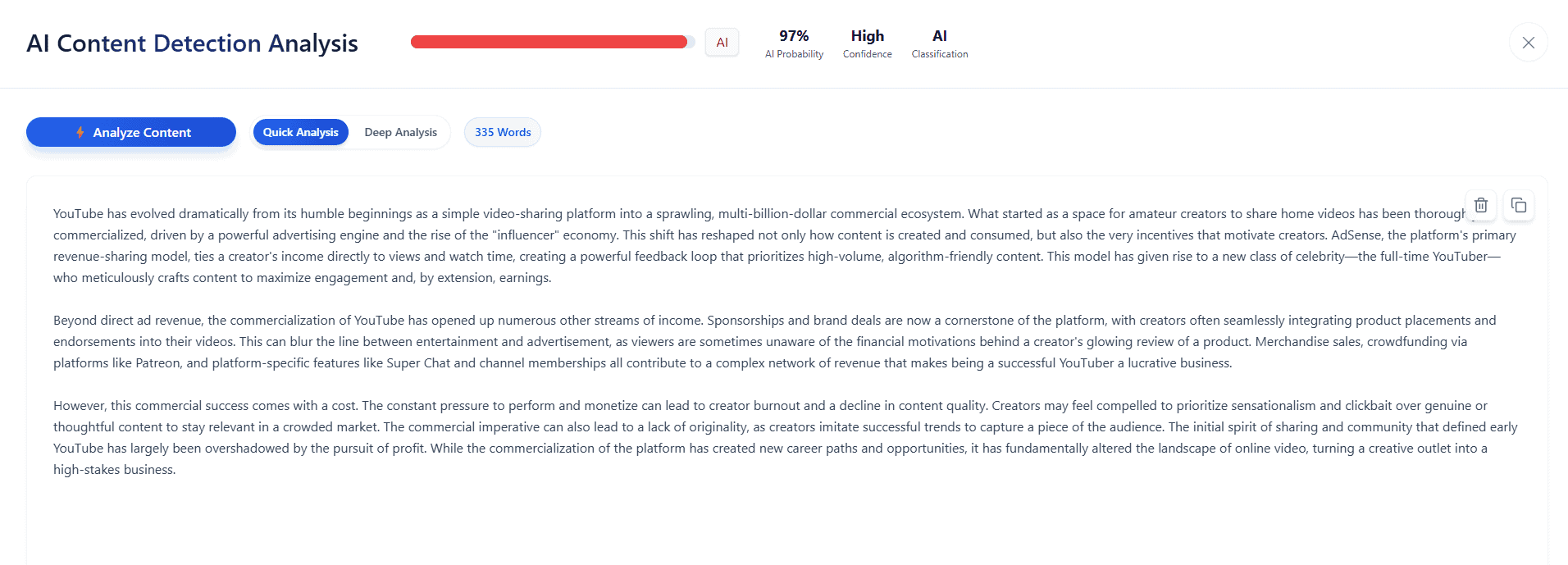Click the word "AdSense" in the text
This screenshot has height=565, width=1568.
(x=1356, y=235)
